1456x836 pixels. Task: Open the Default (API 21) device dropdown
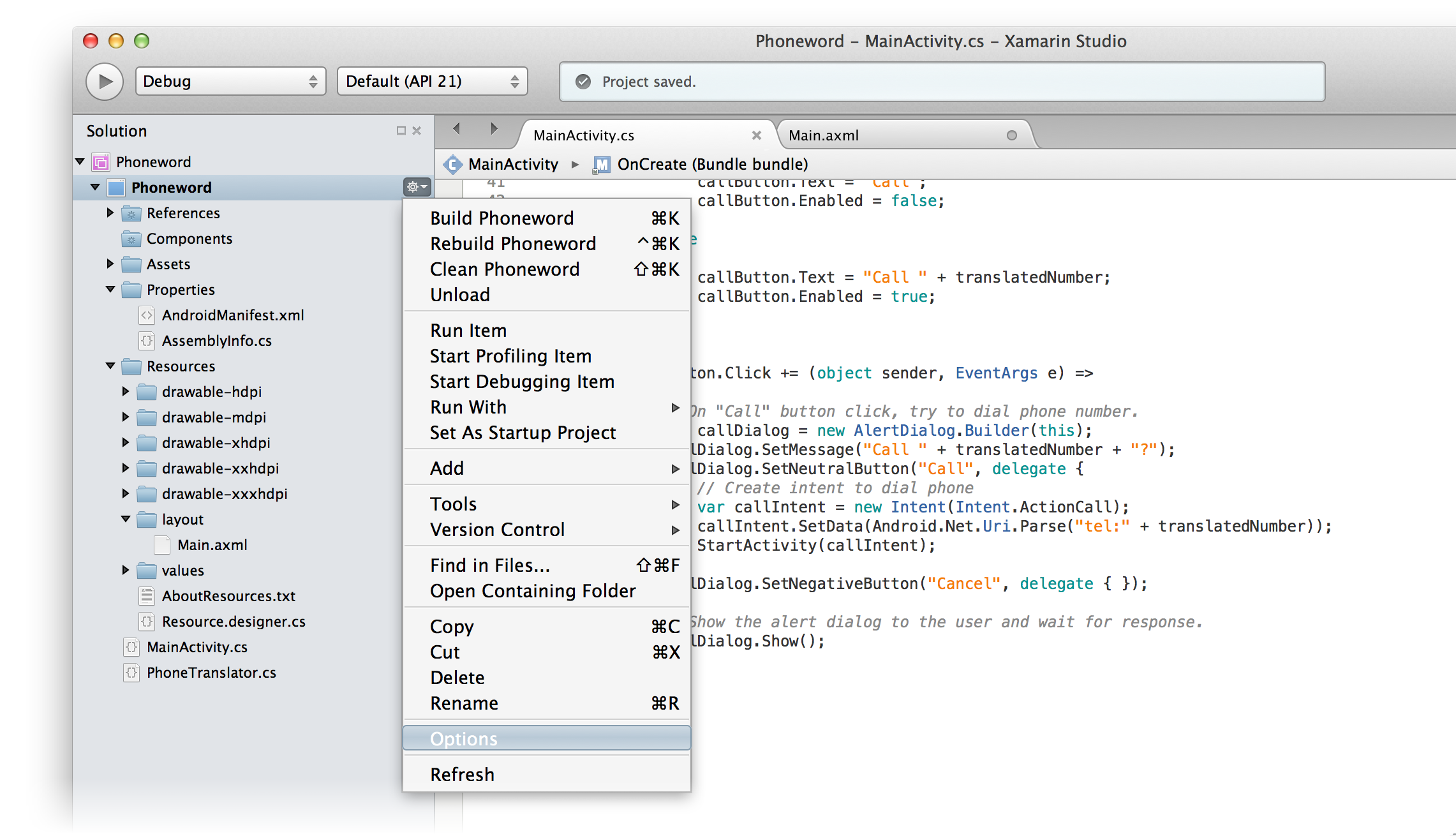click(x=432, y=82)
